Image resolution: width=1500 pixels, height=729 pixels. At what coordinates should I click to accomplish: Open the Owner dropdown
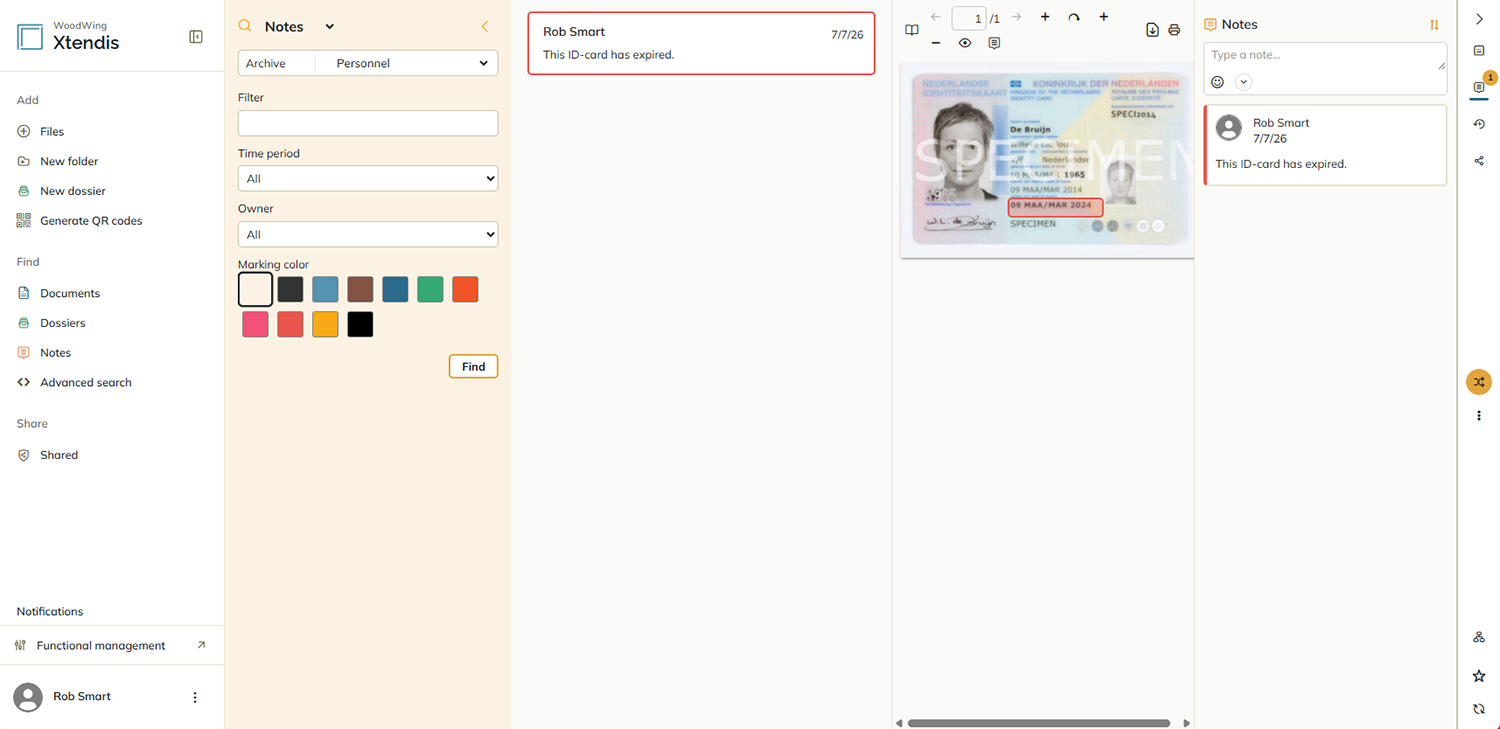pyautogui.click(x=368, y=234)
